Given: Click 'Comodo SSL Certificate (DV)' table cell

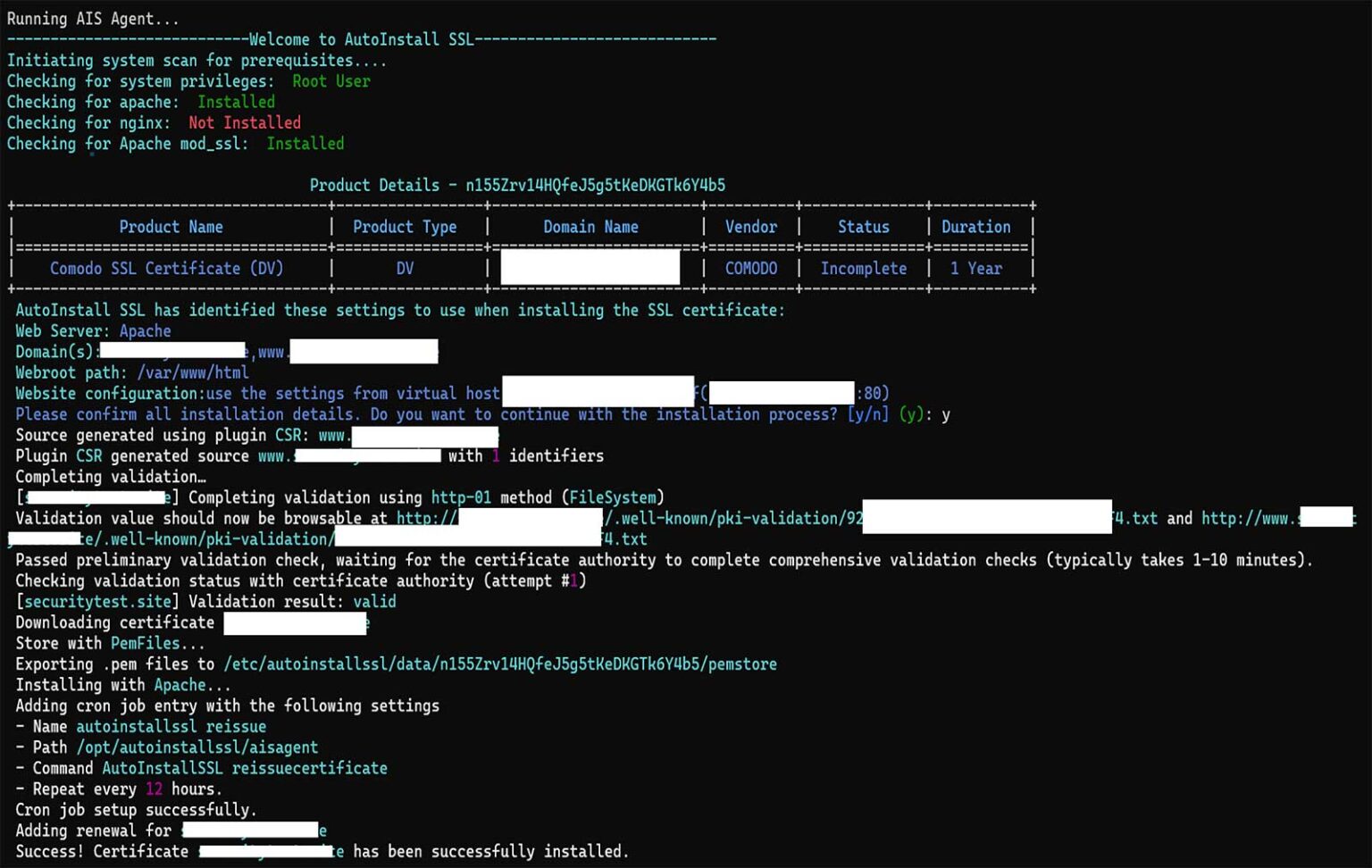Looking at the screenshot, I should tap(166, 268).
